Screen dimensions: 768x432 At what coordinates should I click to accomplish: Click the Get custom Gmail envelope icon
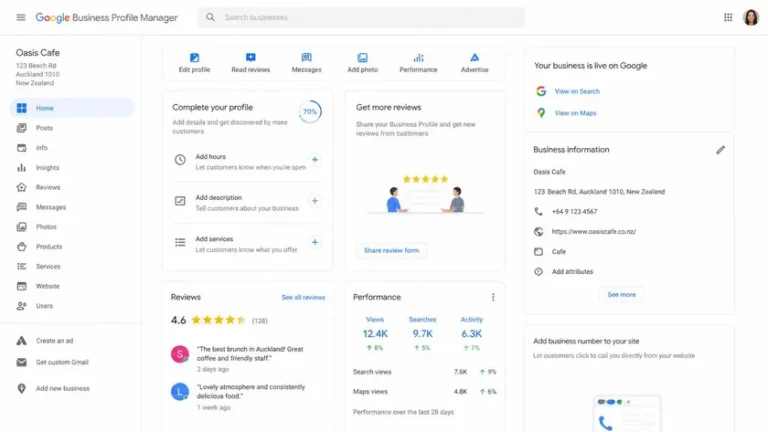tap(22, 362)
